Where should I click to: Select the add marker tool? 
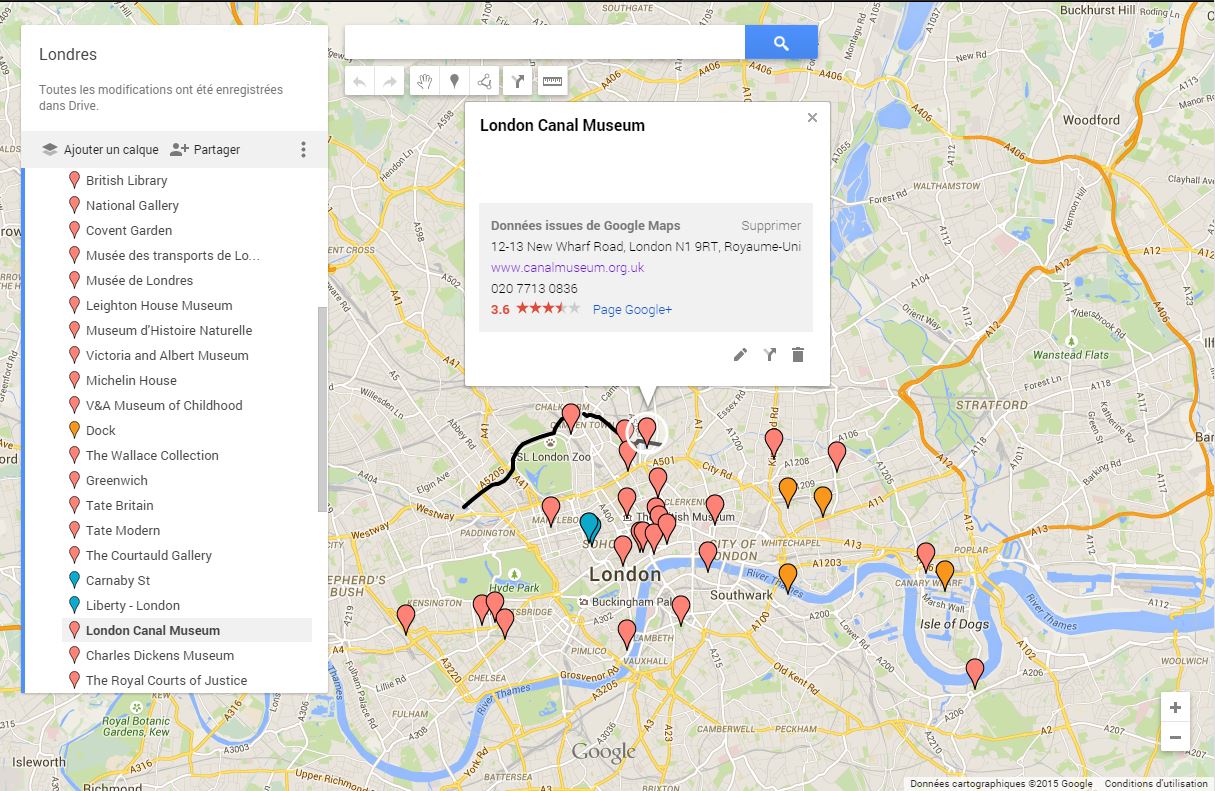coord(454,82)
